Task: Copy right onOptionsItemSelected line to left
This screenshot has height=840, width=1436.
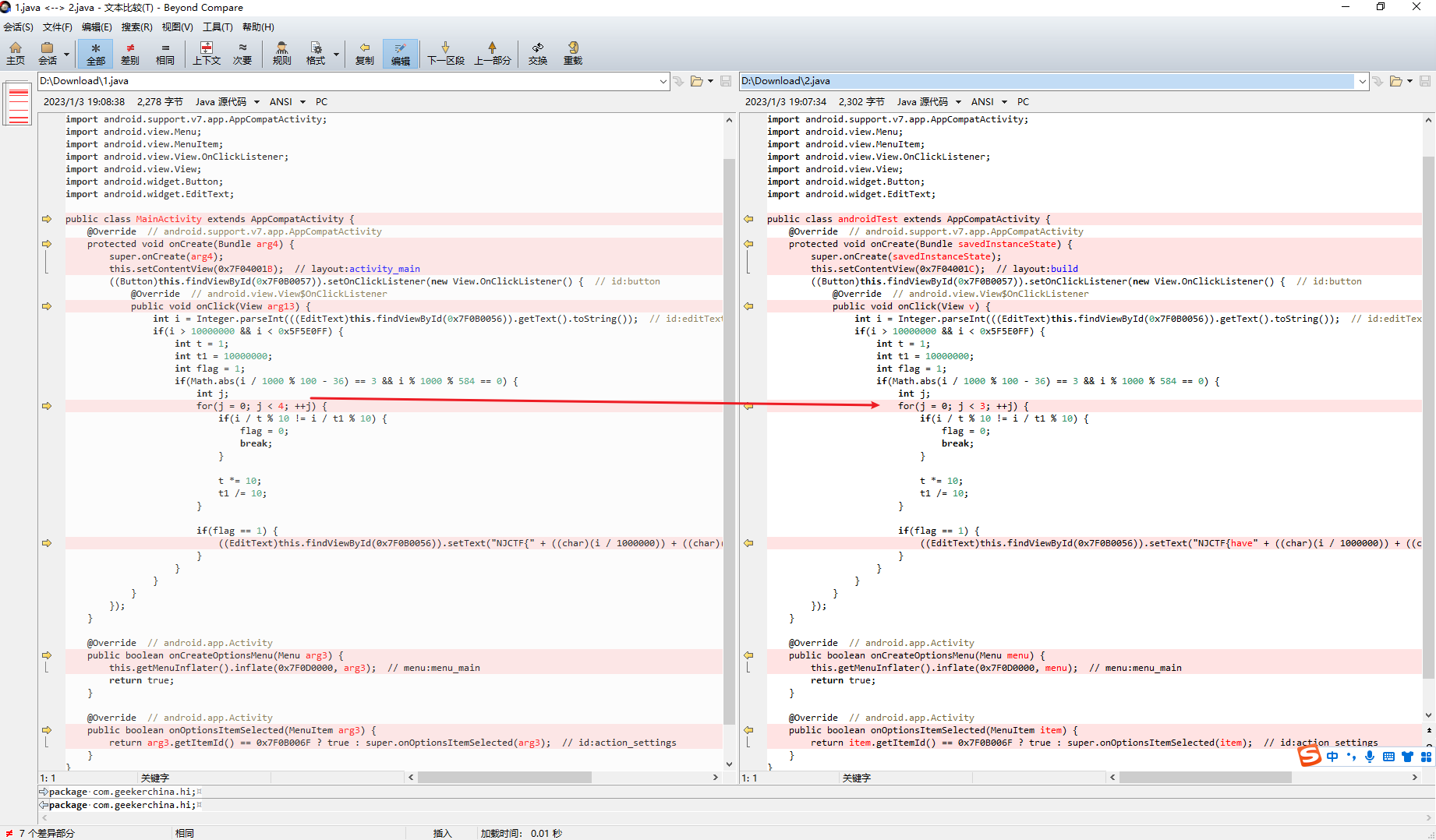Action: pos(748,730)
